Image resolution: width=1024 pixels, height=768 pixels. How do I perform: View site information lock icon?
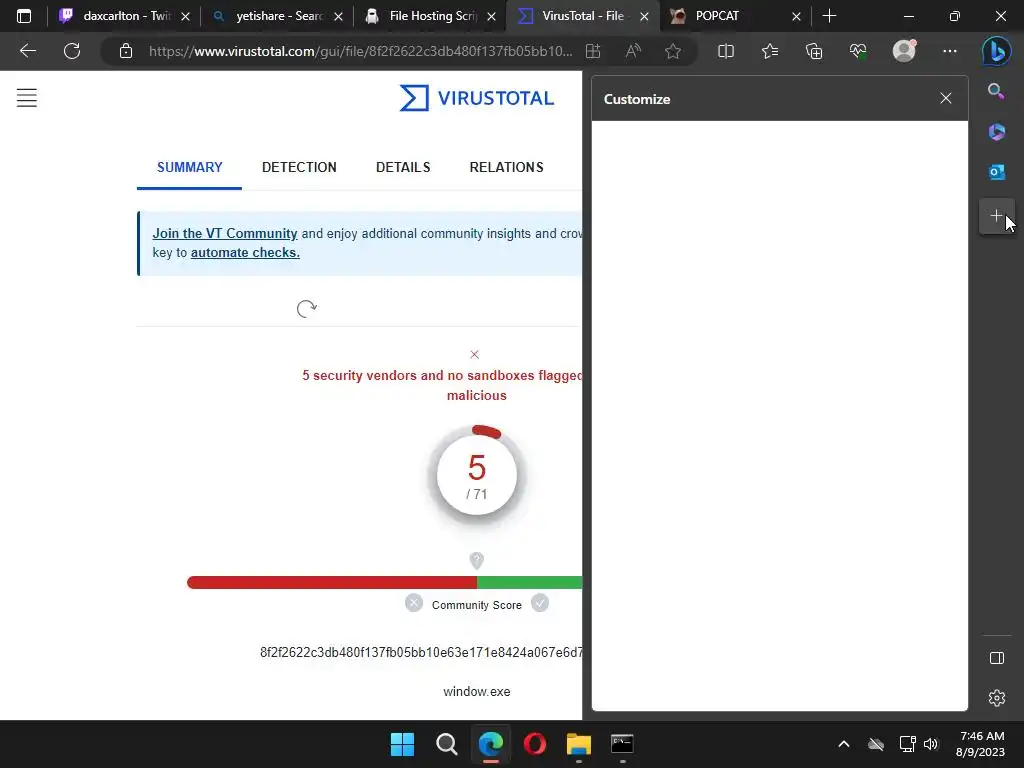tap(126, 51)
